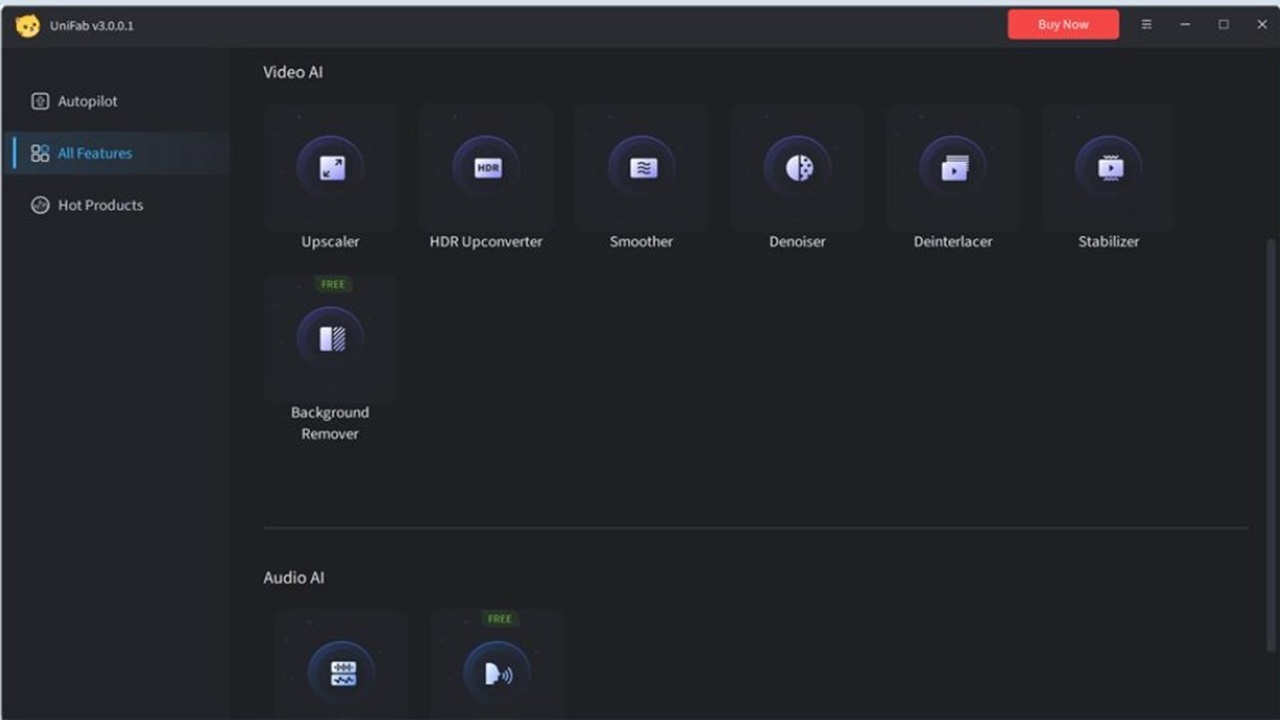Screen dimensions: 1280x720
Task: Click the All Features grid icon
Action: pyautogui.click(x=40, y=153)
